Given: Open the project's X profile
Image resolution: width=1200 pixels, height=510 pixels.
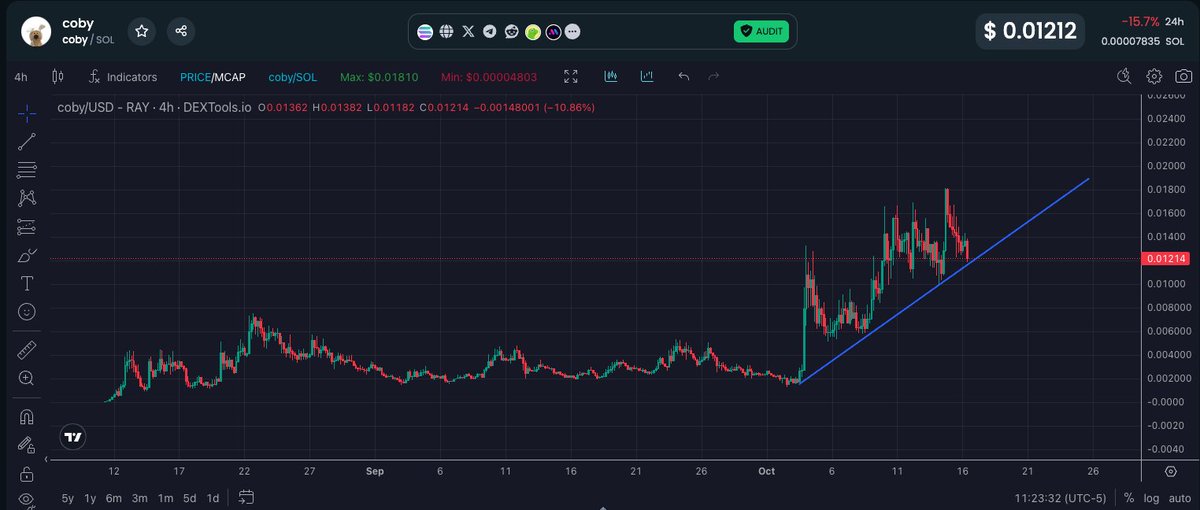Looking at the screenshot, I should [469, 32].
